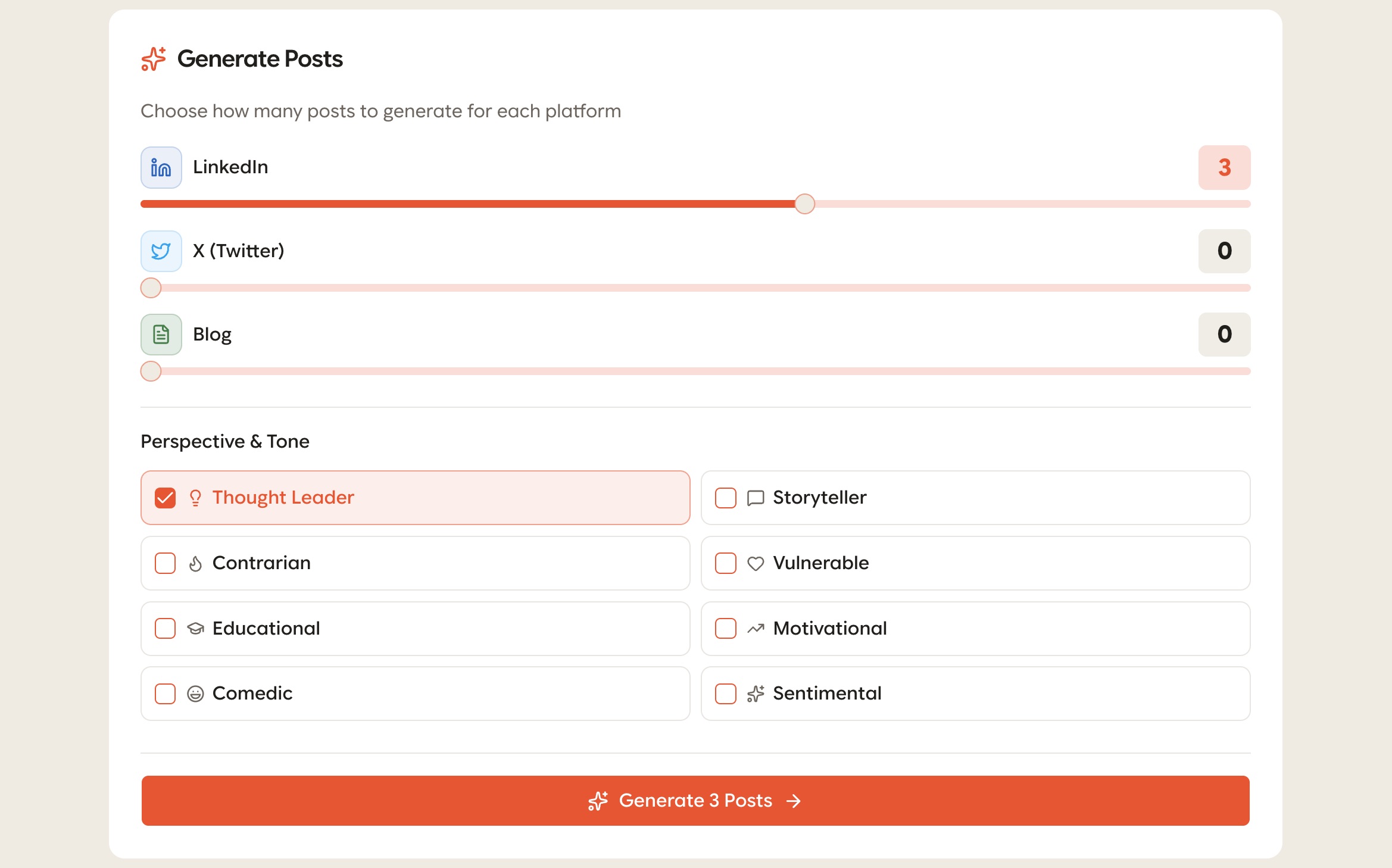Click the LinkedIn slider handle

[x=804, y=204]
